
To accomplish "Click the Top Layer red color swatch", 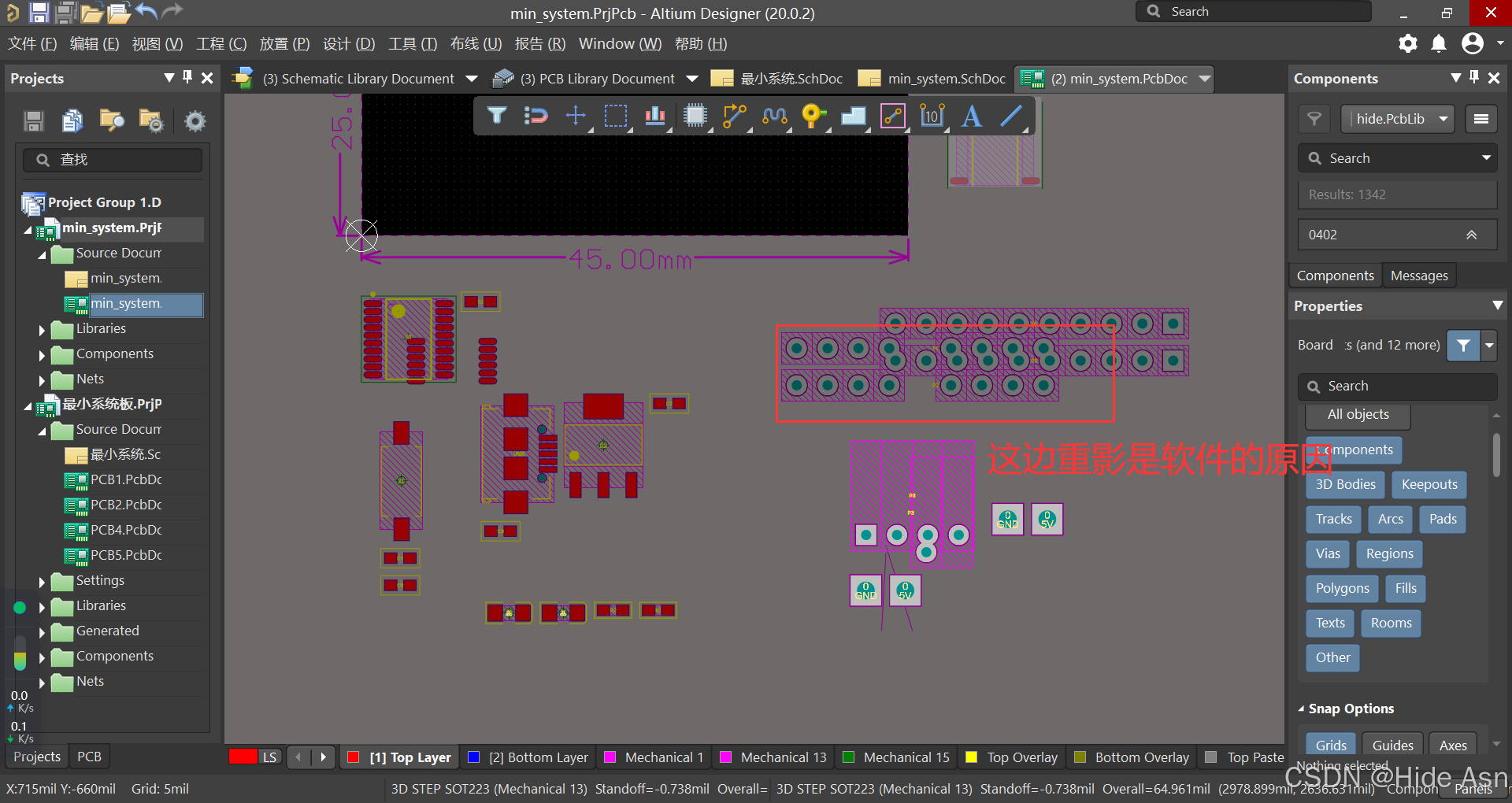I will pos(354,757).
